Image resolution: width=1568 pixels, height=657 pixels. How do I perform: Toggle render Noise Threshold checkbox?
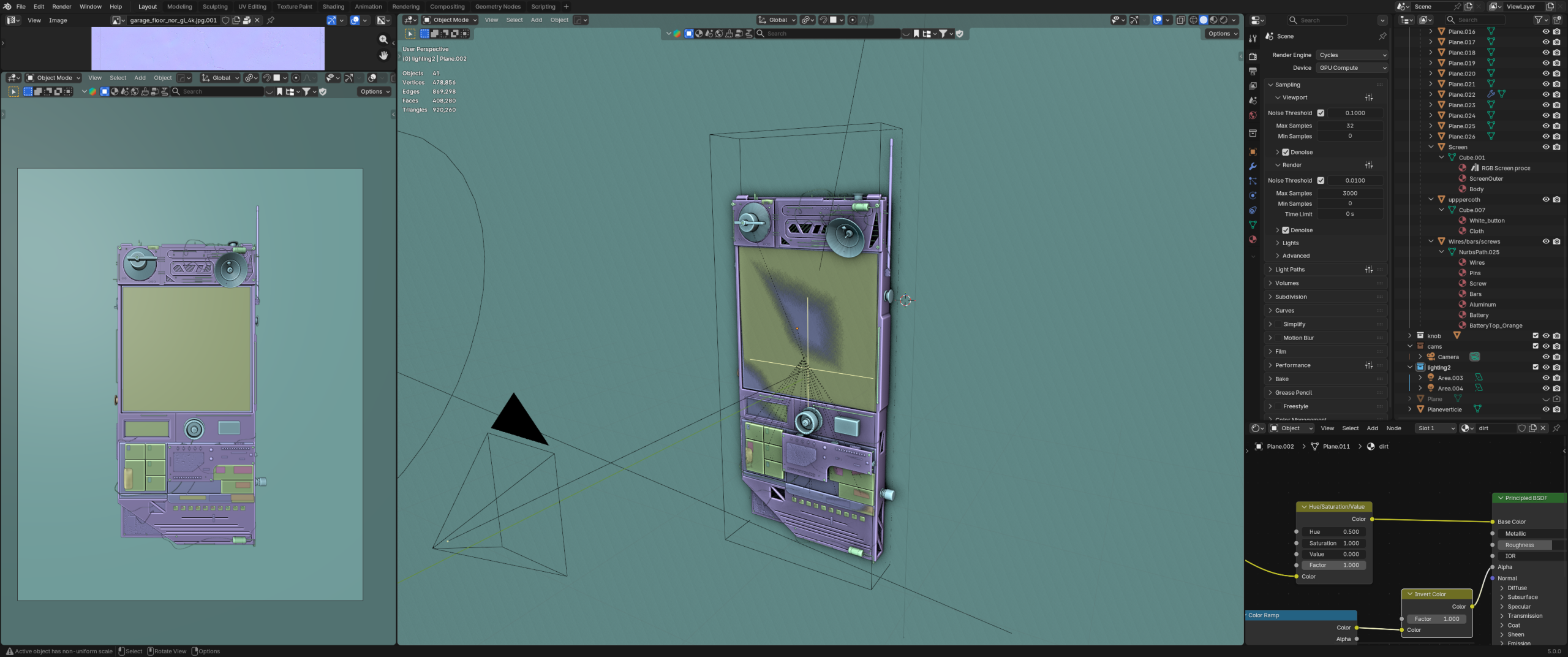(1321, 180)
